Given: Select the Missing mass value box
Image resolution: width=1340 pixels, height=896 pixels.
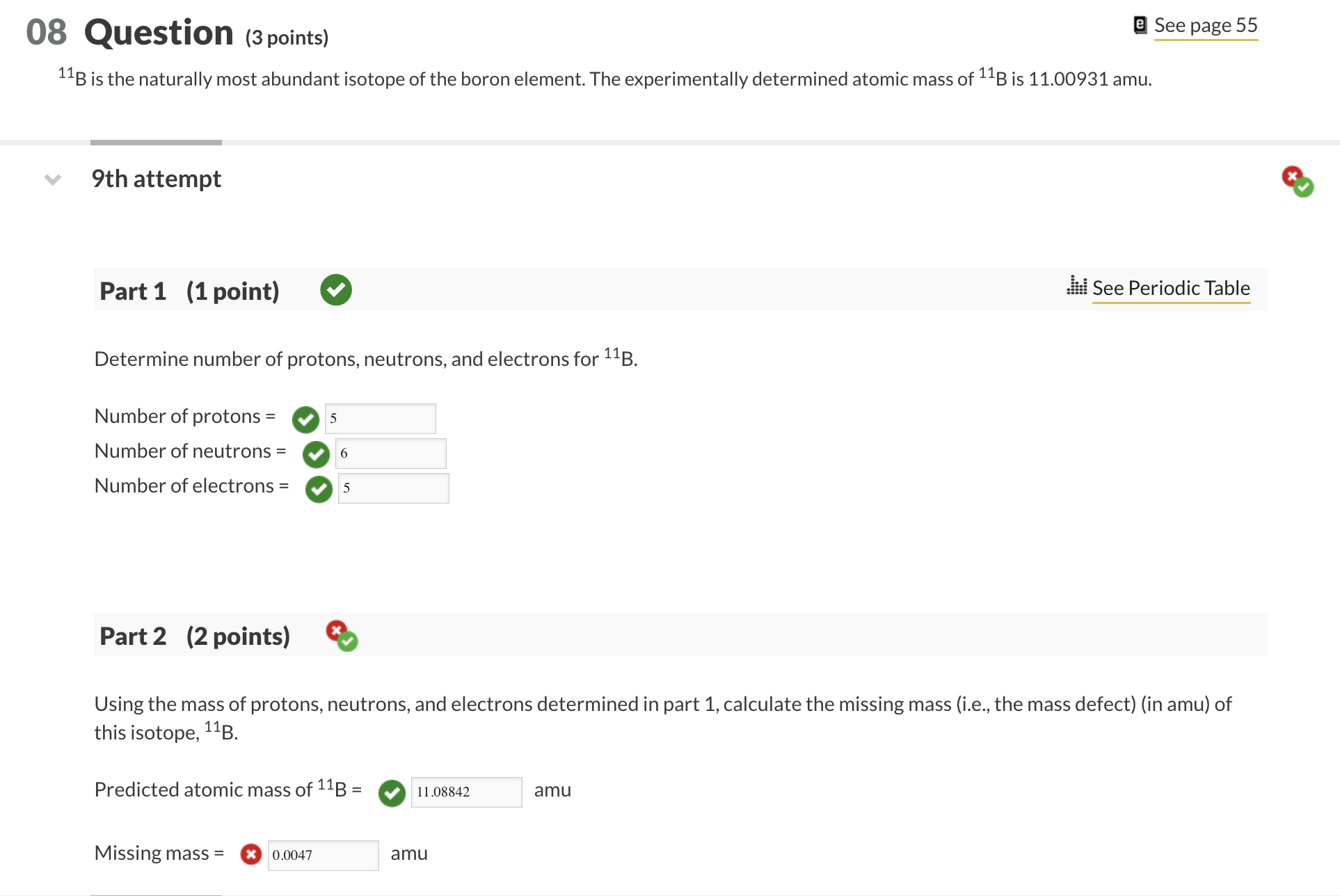Looking at the screenshot, I should [x=323, y=854].
